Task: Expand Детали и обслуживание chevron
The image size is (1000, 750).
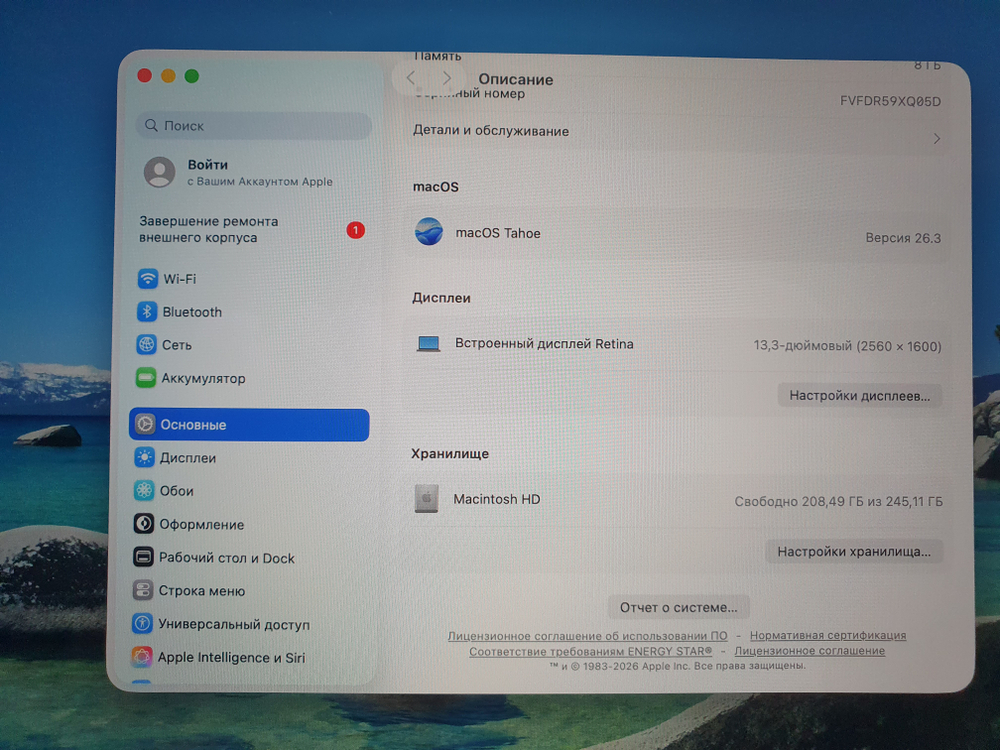Action: 936,138
